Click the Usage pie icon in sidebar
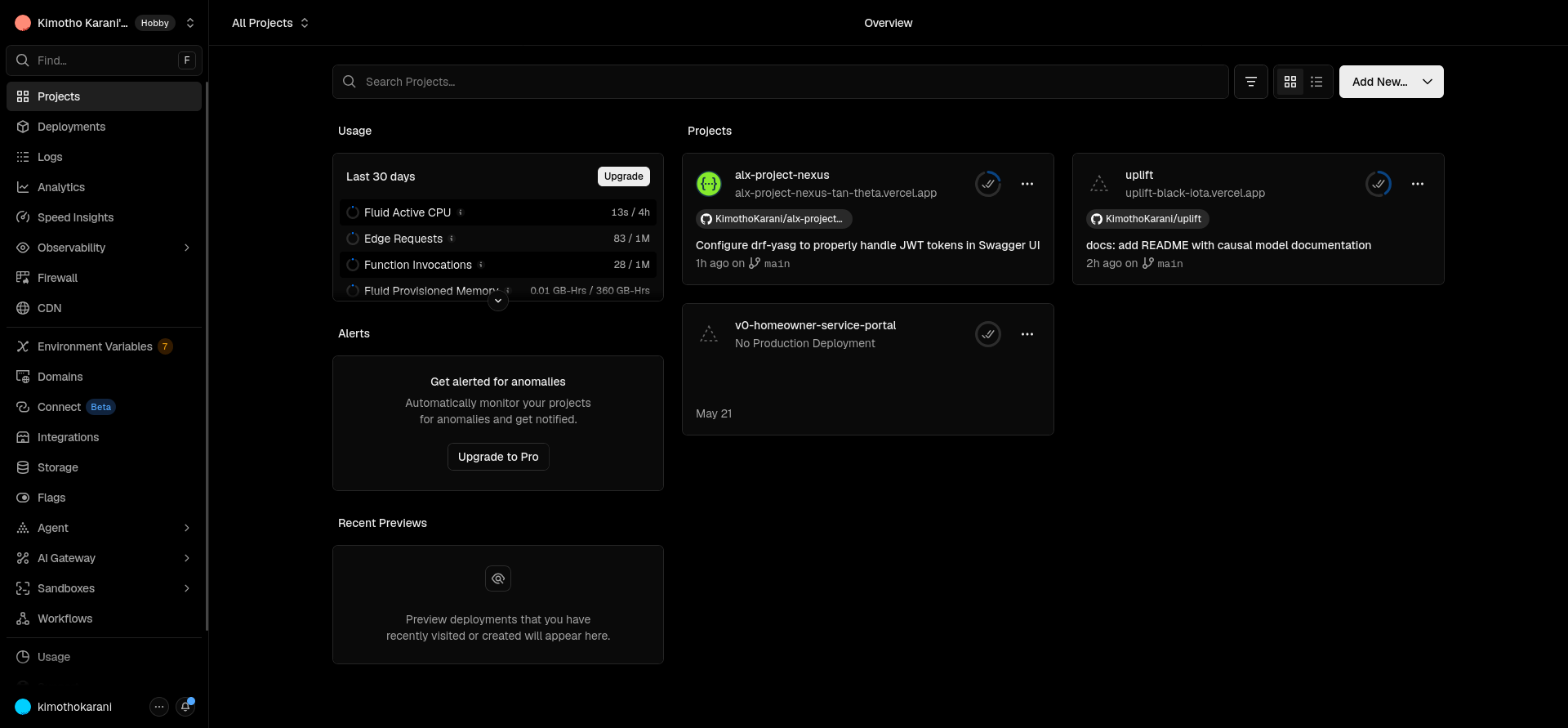The width and height of the screenshot is (1568, 728). point(23,657)
